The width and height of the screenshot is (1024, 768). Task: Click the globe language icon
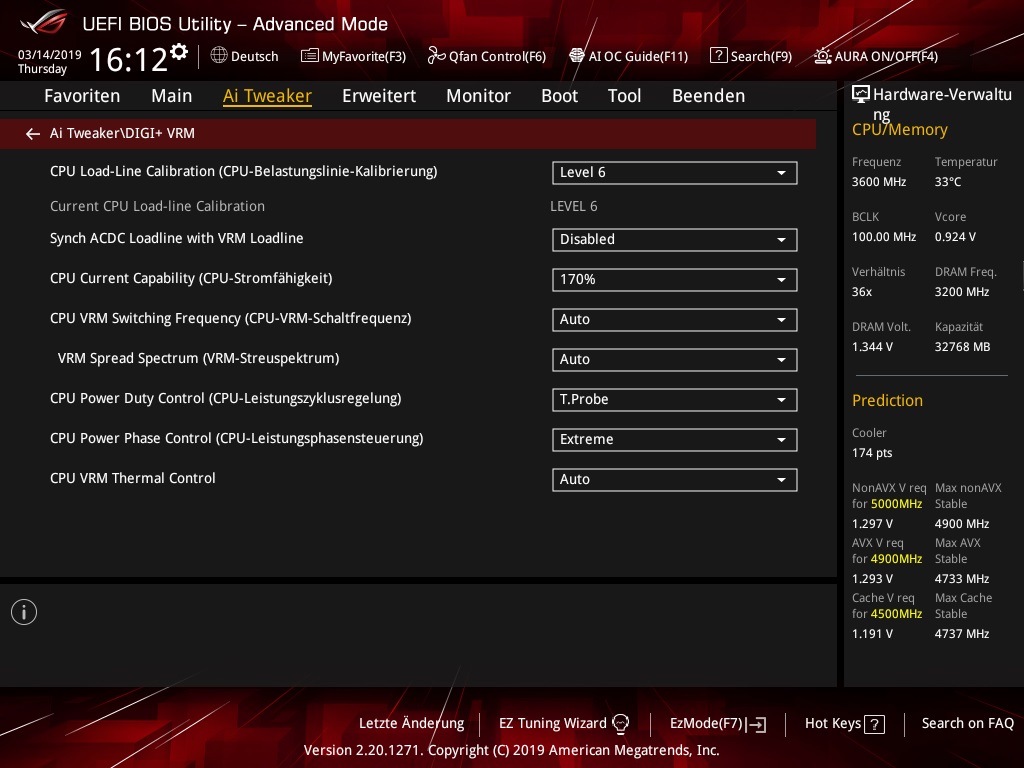coord(219,56)
